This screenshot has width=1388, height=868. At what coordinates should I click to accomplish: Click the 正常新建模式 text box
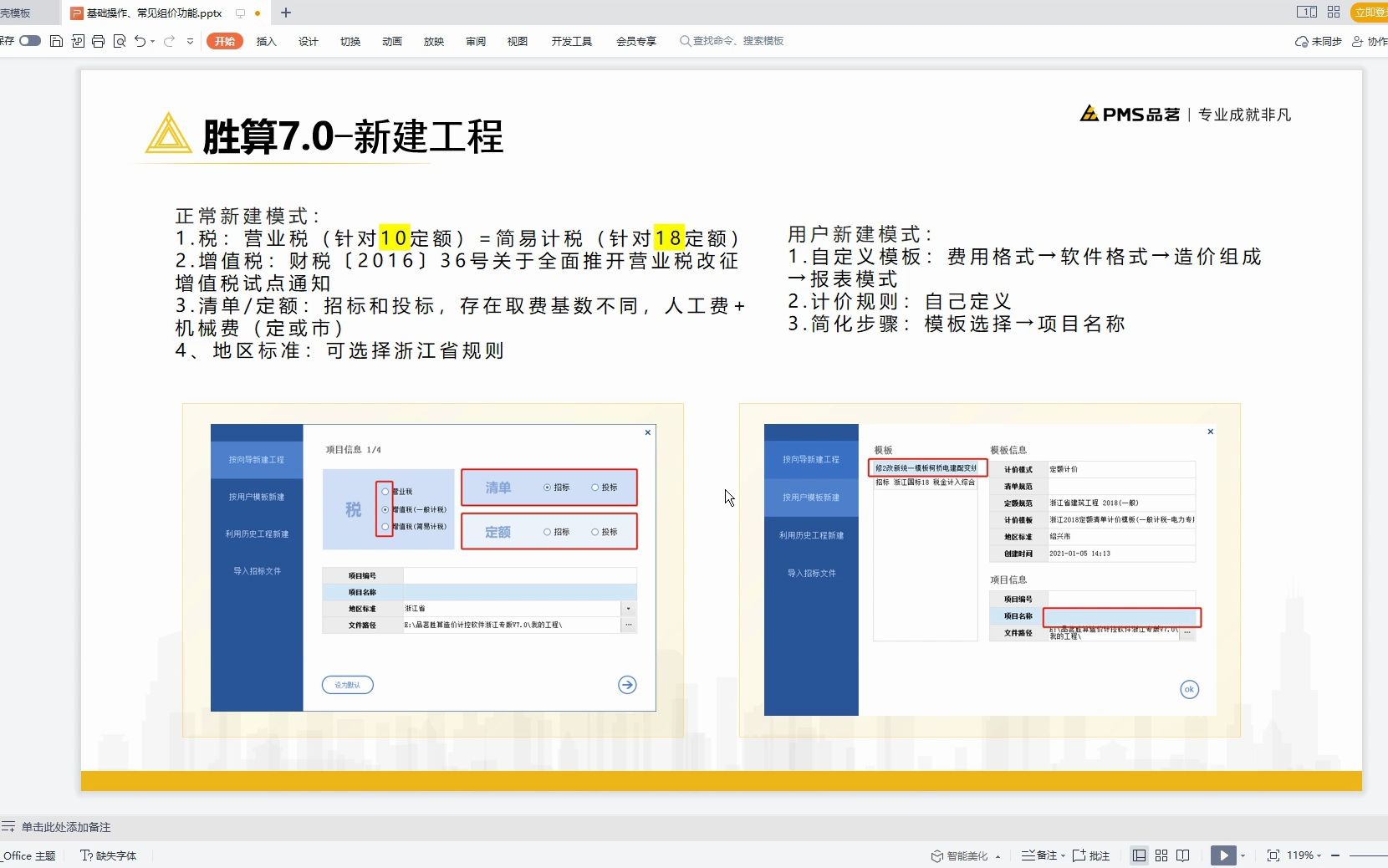(x=459, y=283)
